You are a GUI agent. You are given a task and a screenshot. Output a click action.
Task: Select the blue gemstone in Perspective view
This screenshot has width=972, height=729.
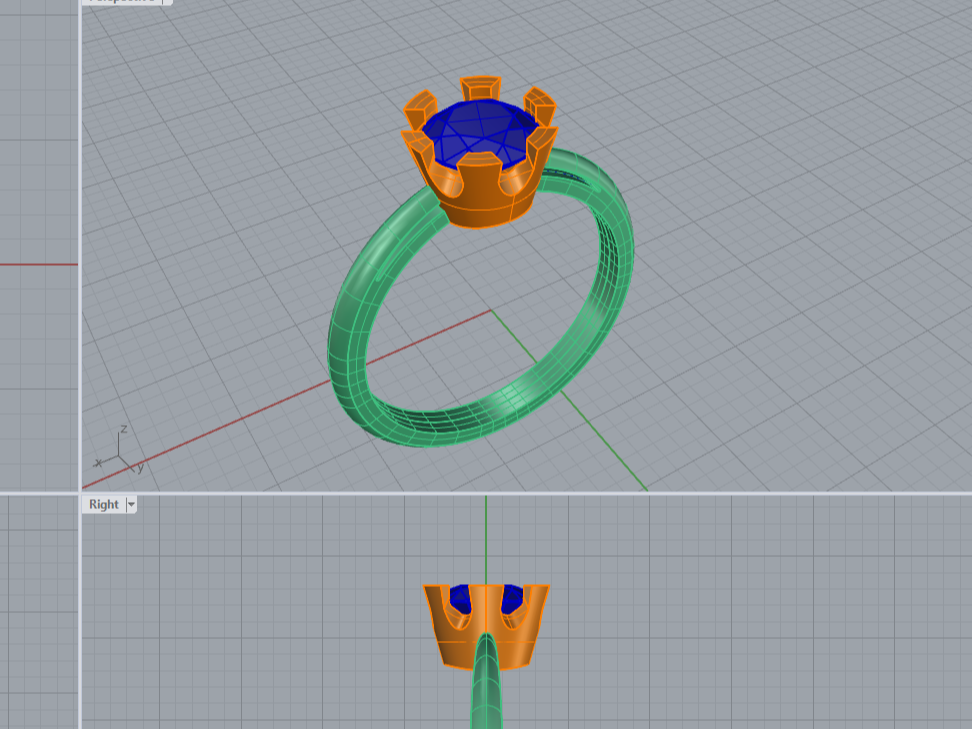[x=478, y=131]
